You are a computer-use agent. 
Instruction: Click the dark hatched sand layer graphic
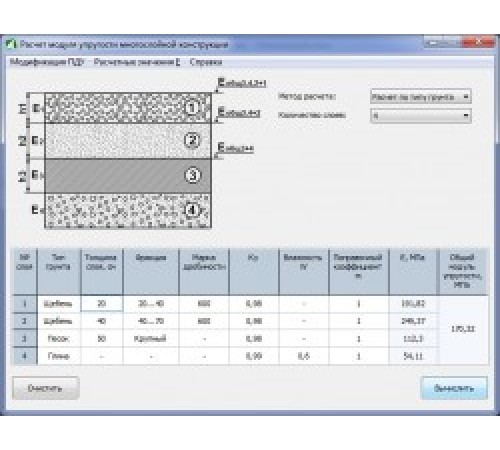128,176
